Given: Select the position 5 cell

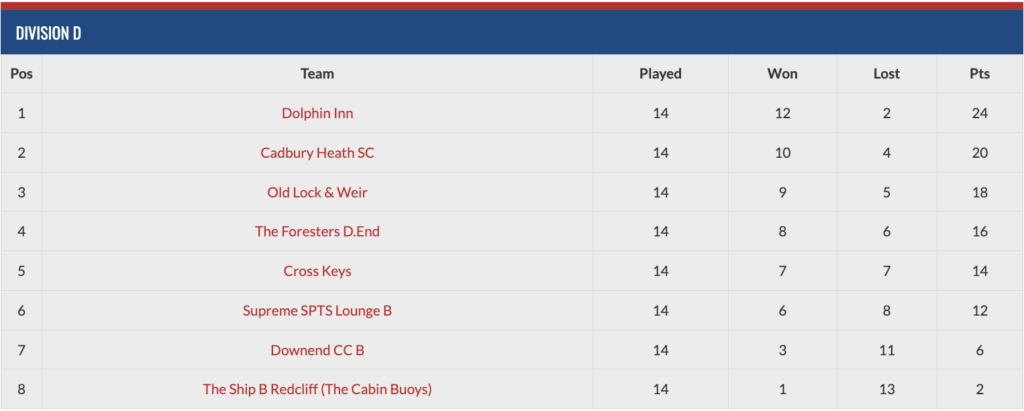Looking at the screenshot, I should point(22,271).
